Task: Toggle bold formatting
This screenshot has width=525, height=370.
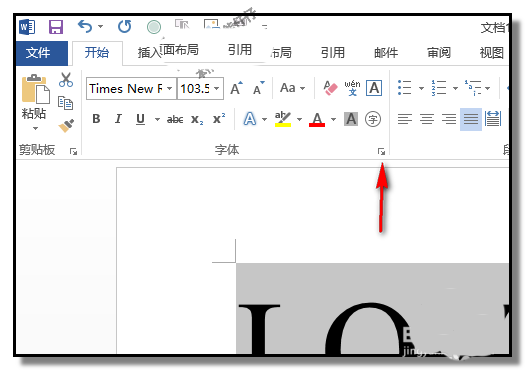Action: [x=96, y=119]
